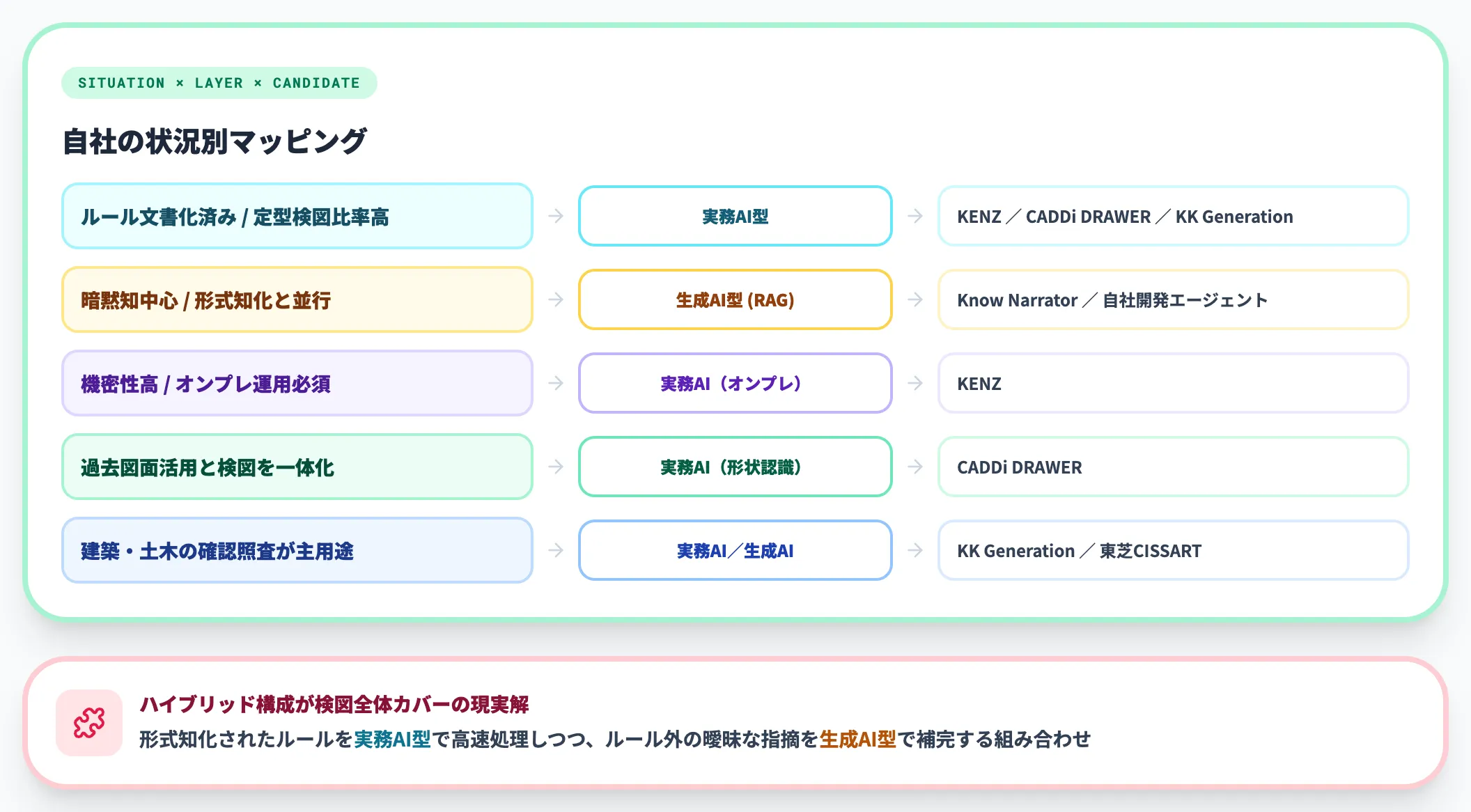Click the 実務AI型 layer box
Viewport: 1471px width, 812px height.
735,216
